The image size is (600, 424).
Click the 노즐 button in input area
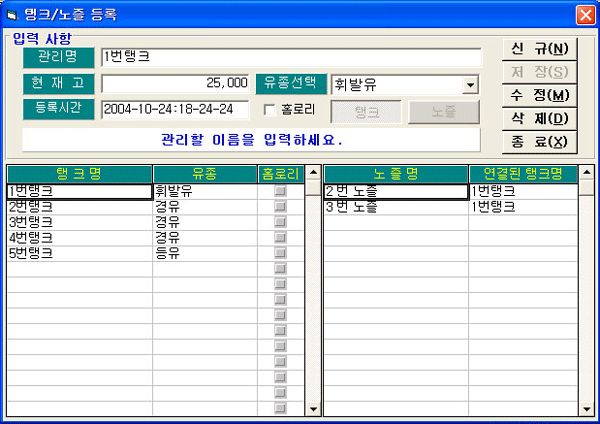click(444, 112)
